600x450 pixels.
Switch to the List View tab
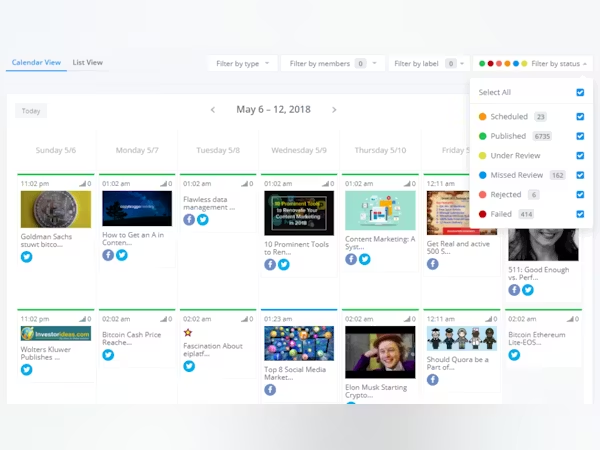tap(88, 62)
